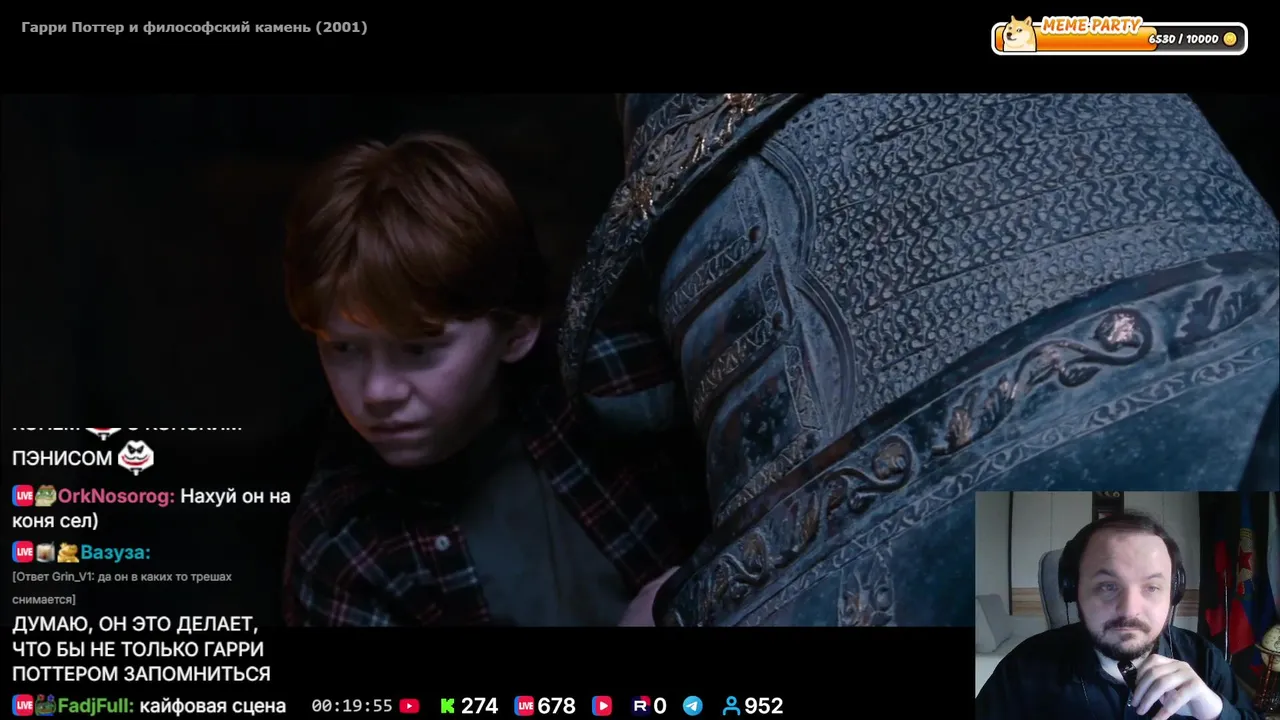
Task: Click the Doge icon in Meme Party bar
Action: coord(1019,34)
